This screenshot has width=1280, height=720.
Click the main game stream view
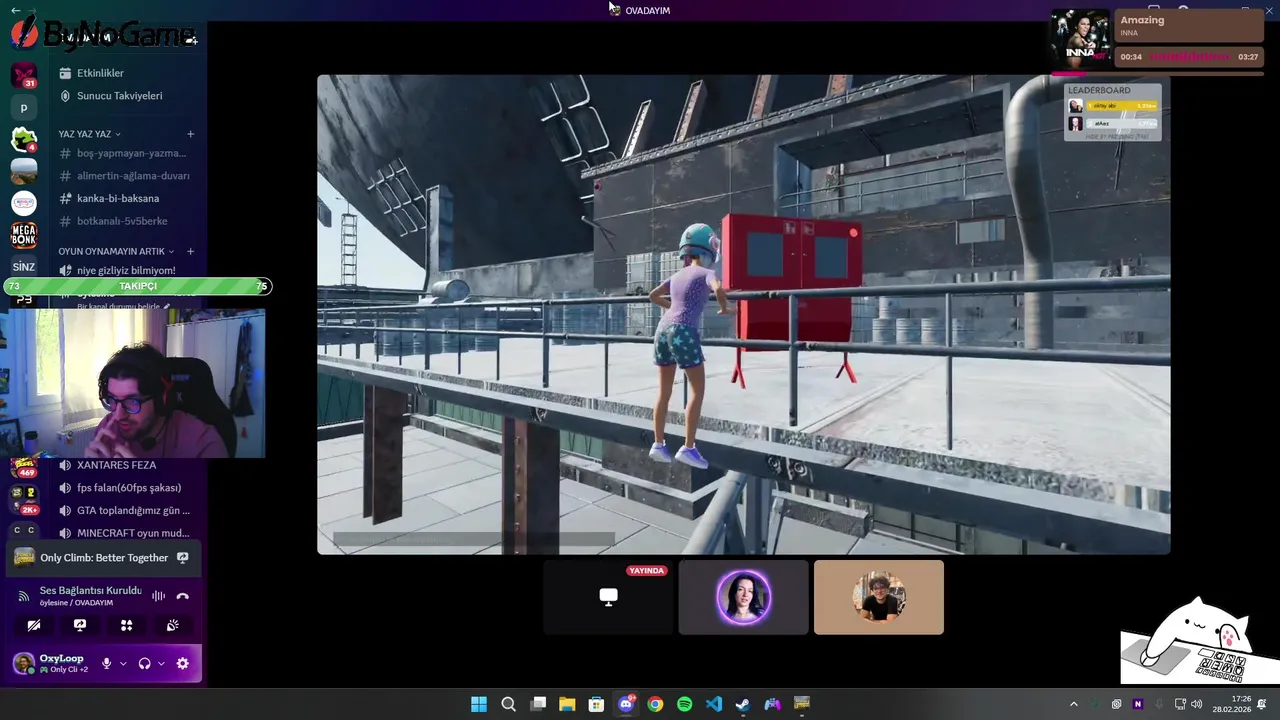coord(743,314)
